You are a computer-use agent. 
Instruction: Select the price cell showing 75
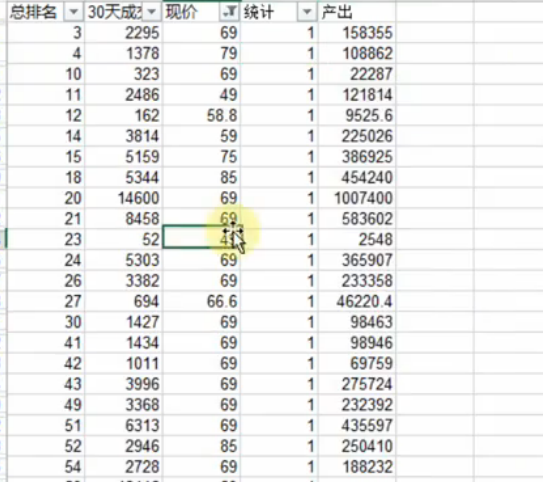[x=201, y=157]
